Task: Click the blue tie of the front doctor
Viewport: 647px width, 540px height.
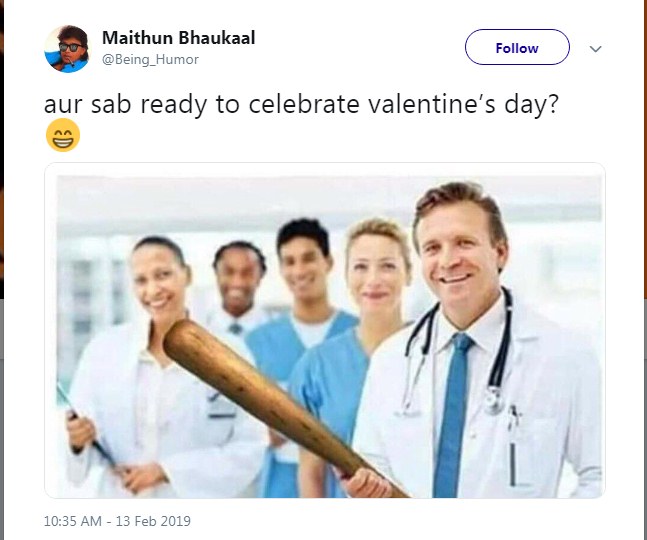Action: click(452, 415)
